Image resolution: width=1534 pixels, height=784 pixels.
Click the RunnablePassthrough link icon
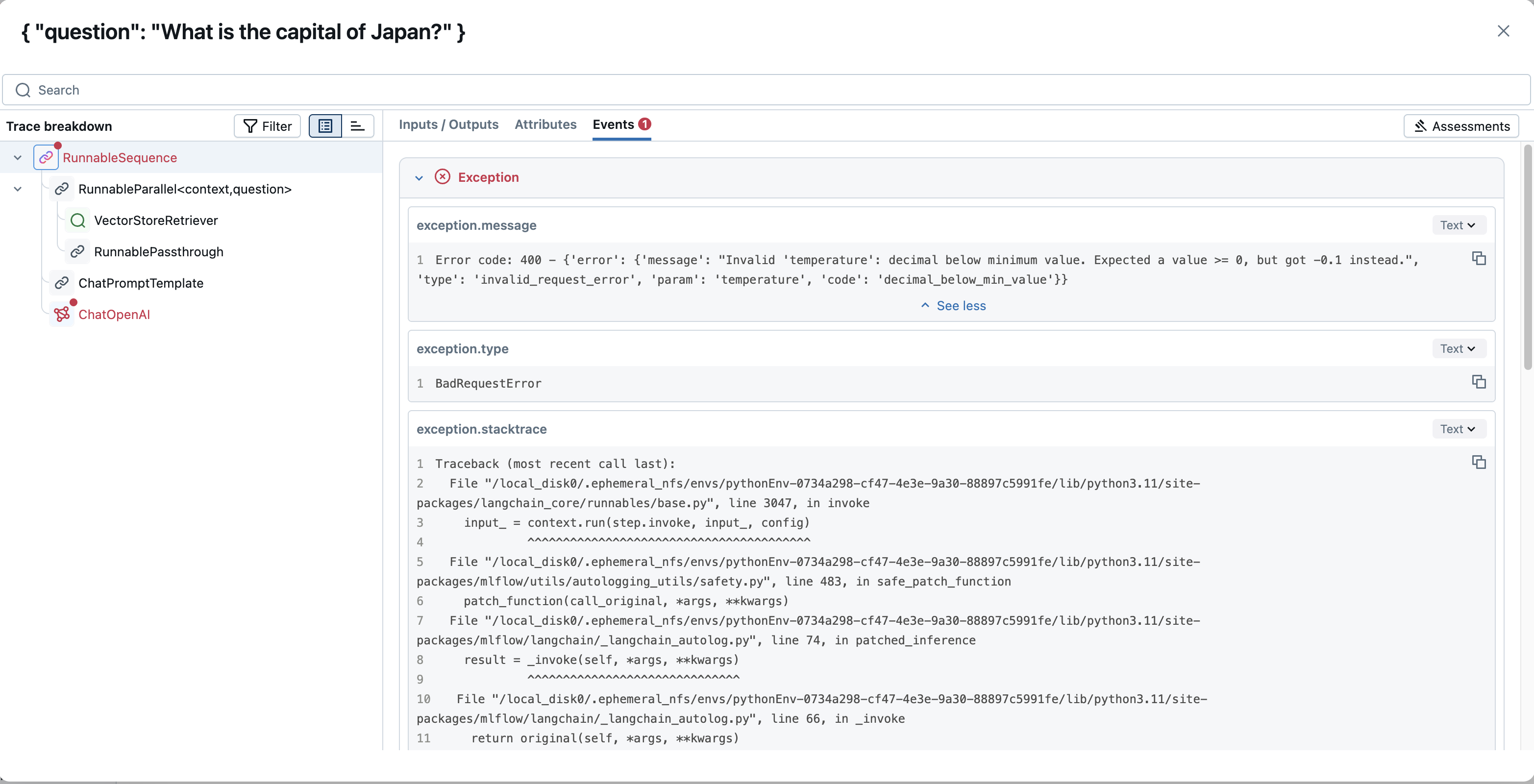[77, 252]
